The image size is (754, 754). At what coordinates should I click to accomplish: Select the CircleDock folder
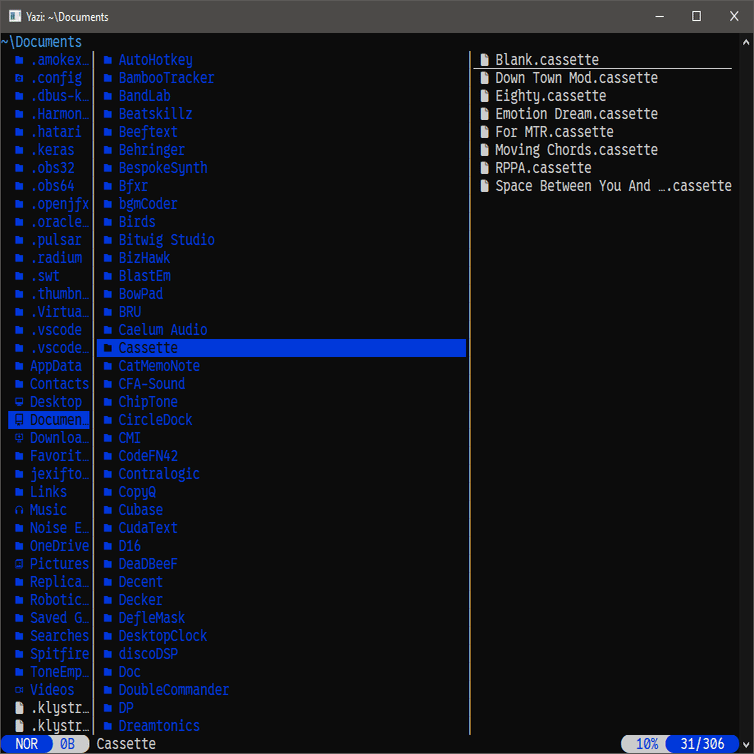[x=281, y=420]
